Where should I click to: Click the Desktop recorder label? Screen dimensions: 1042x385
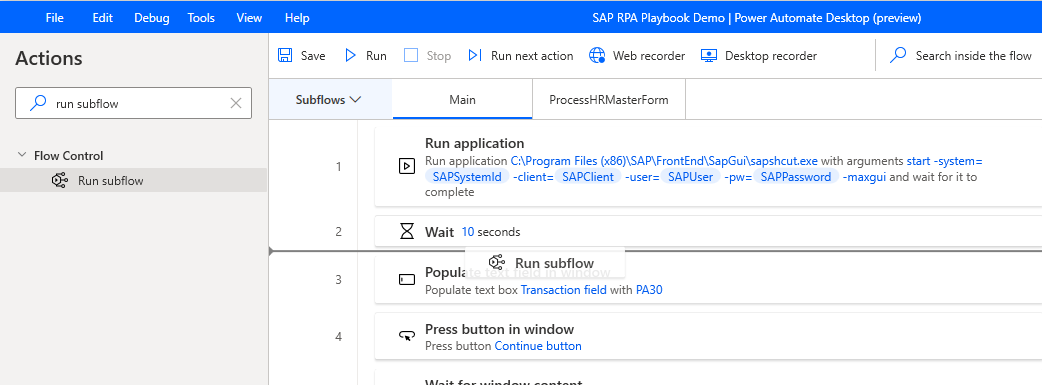(771, 56)
